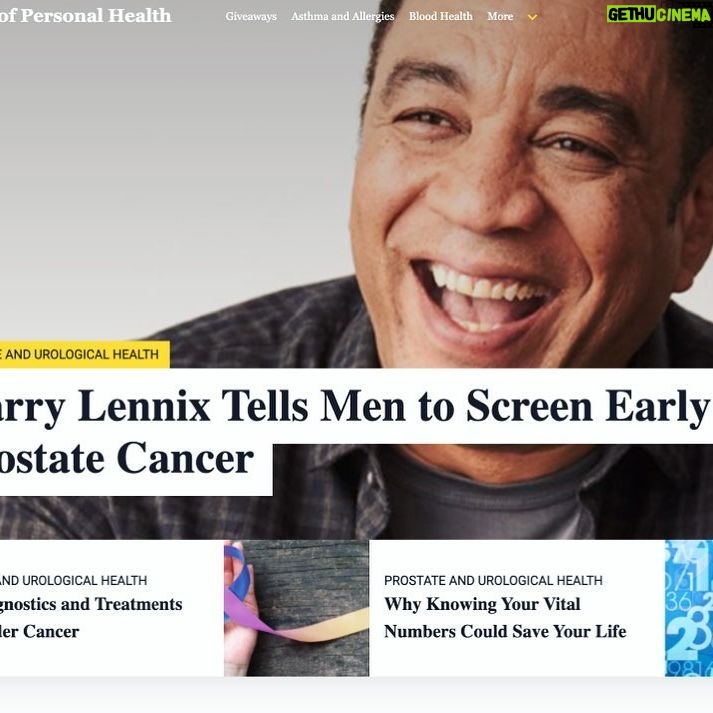Click the GETHU CINEMA logo watermark
This screenshot has height=713, width=713.
coord(659,14)
